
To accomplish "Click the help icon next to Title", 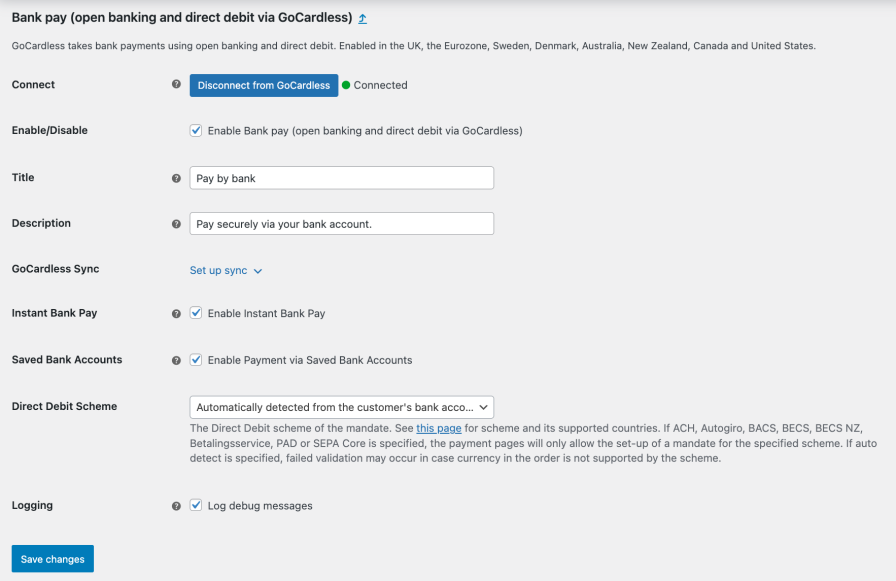I will coord(176,178).
